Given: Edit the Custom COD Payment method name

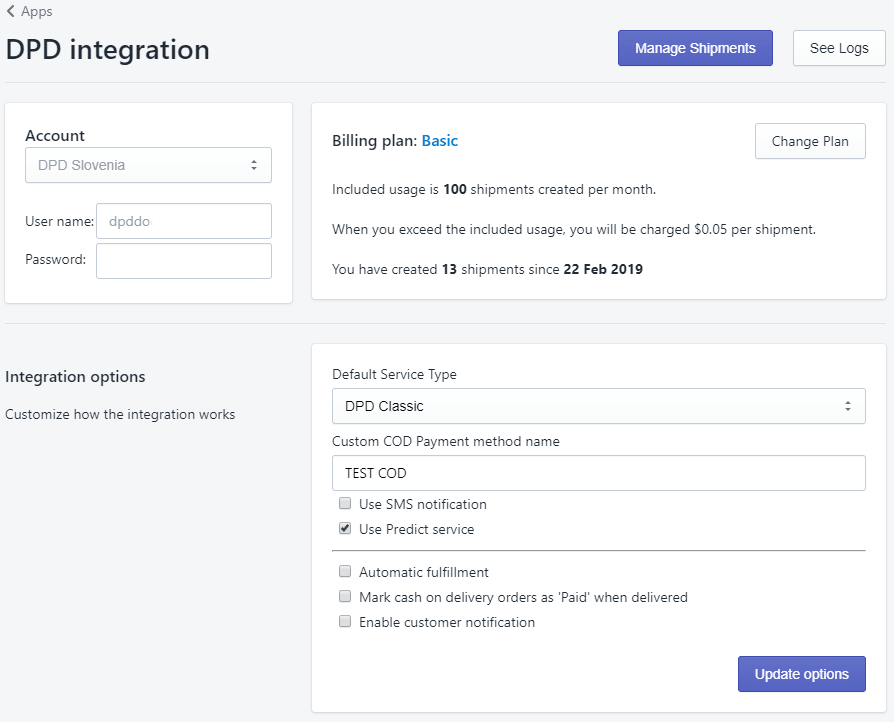Looking at the screenshot, I should (599, 473).
